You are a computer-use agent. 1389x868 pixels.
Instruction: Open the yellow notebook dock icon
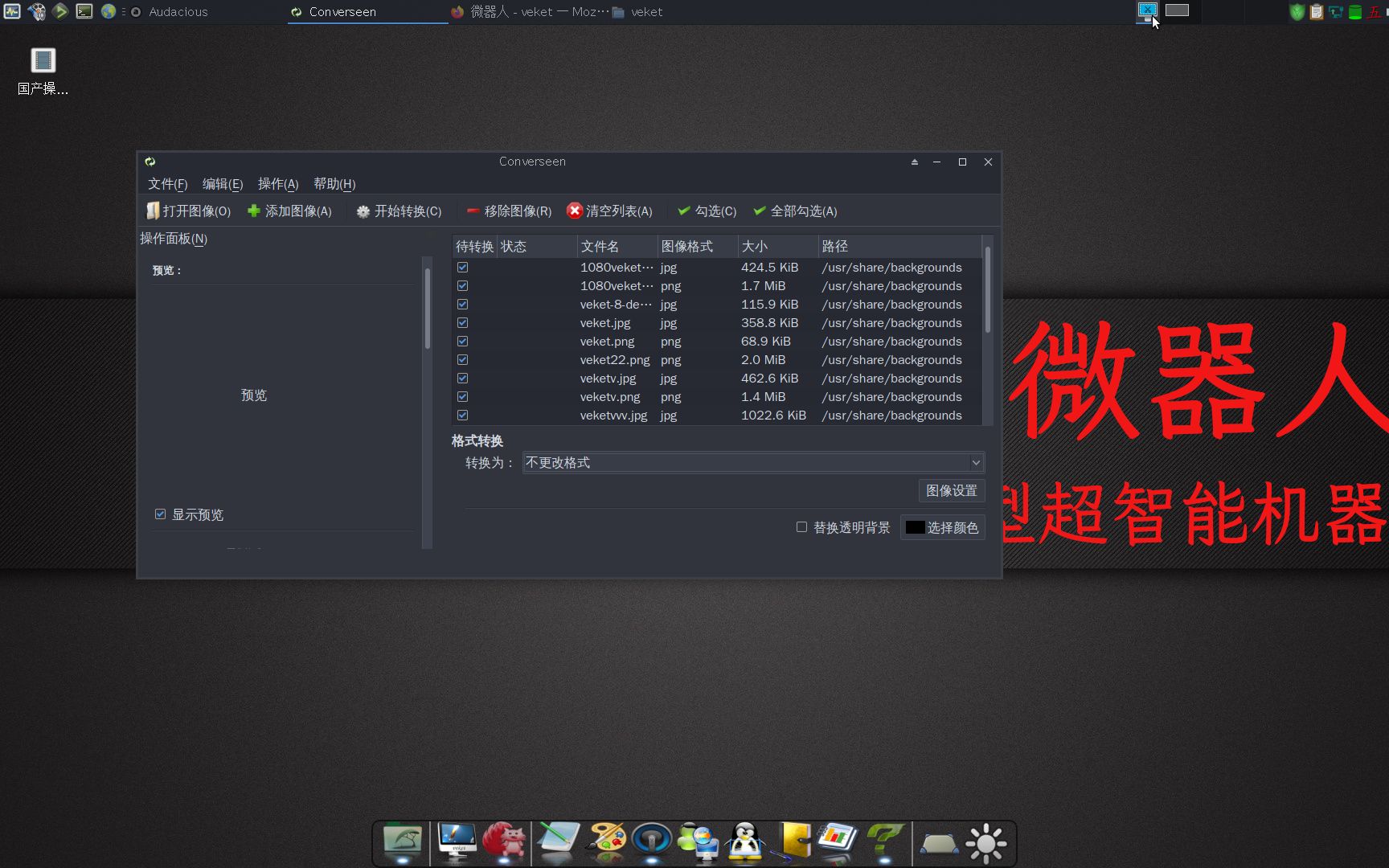point(793,842)
